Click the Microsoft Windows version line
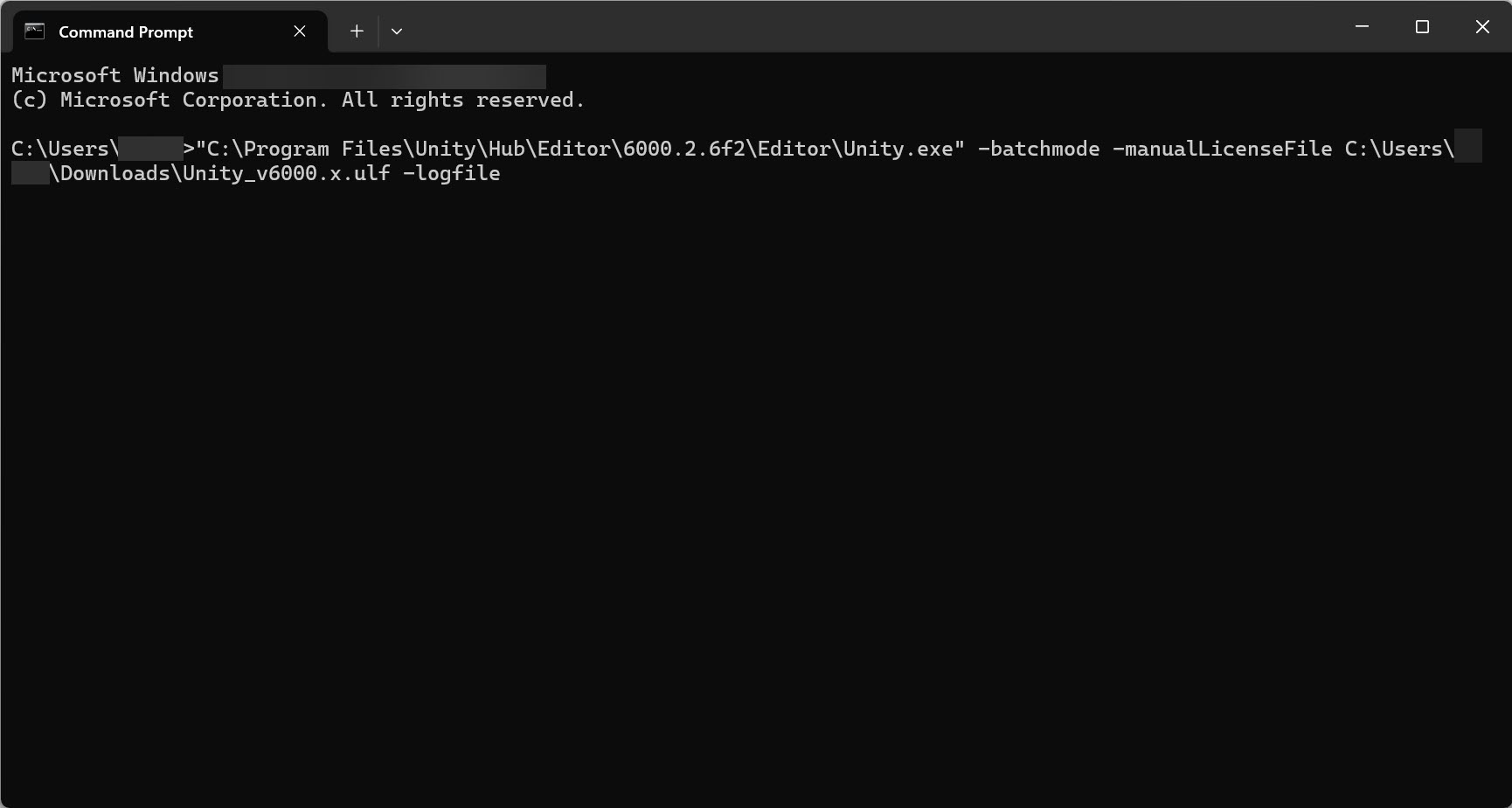The height and width of the screenshot is (808, 1512). point(114,75)
